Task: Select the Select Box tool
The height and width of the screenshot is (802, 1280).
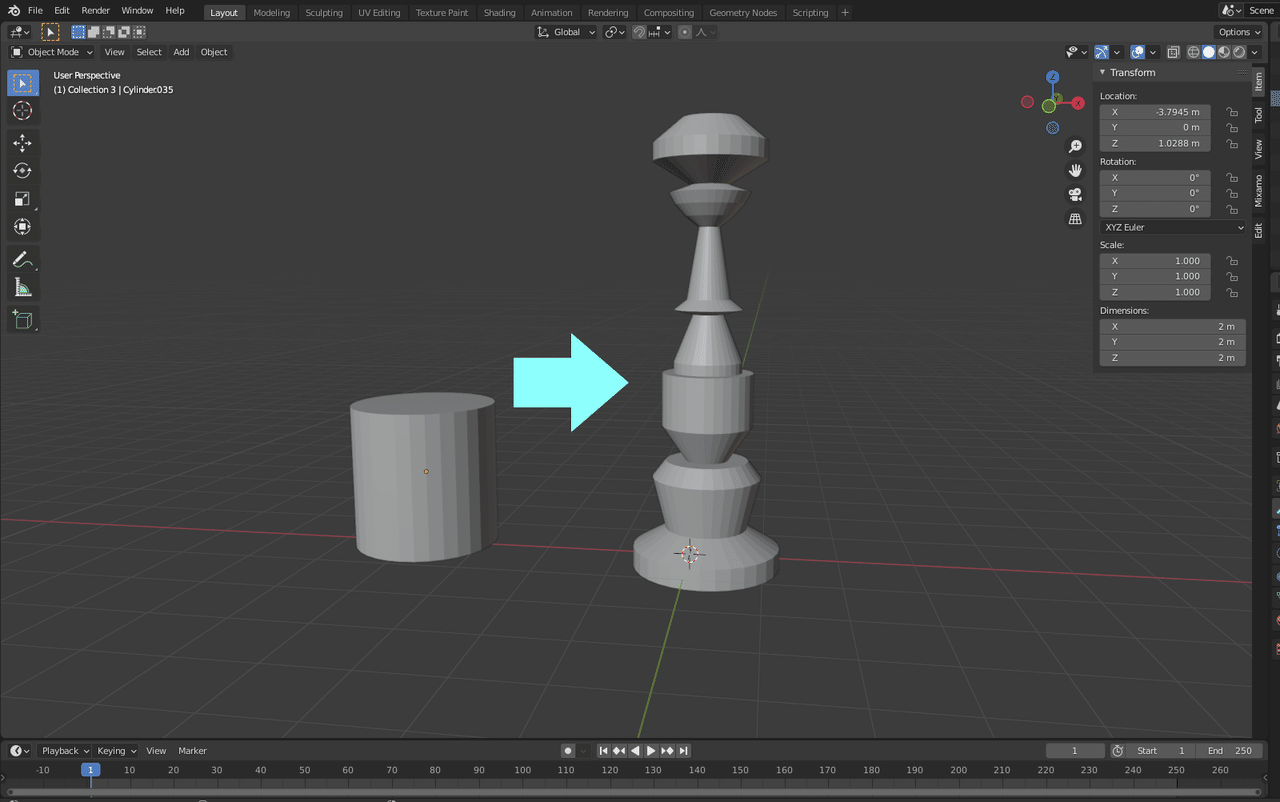Action: 23,82
